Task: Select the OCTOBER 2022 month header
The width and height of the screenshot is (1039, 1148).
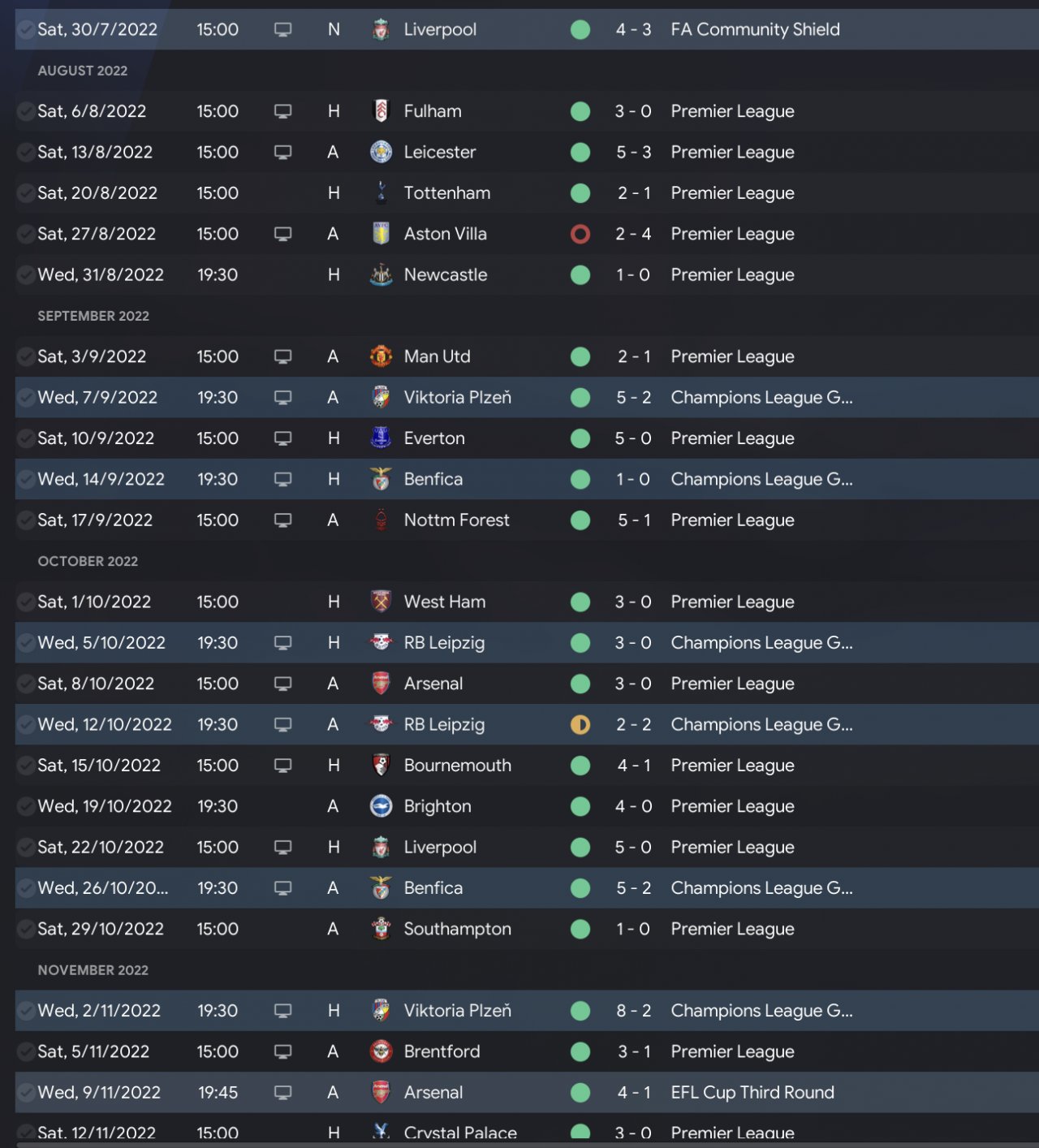Action: [88, 561]
